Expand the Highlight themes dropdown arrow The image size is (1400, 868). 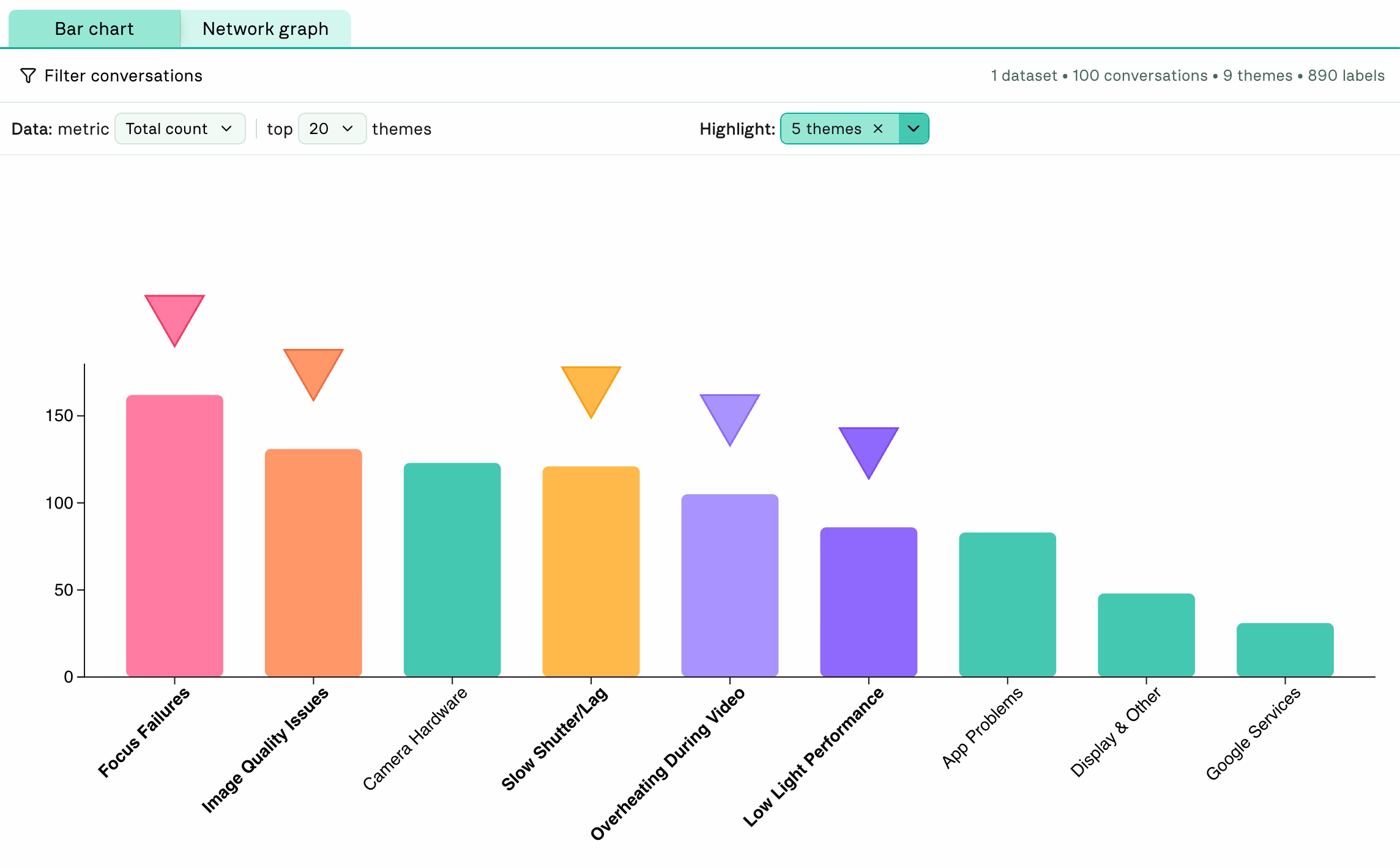click(x=914, y=129)
